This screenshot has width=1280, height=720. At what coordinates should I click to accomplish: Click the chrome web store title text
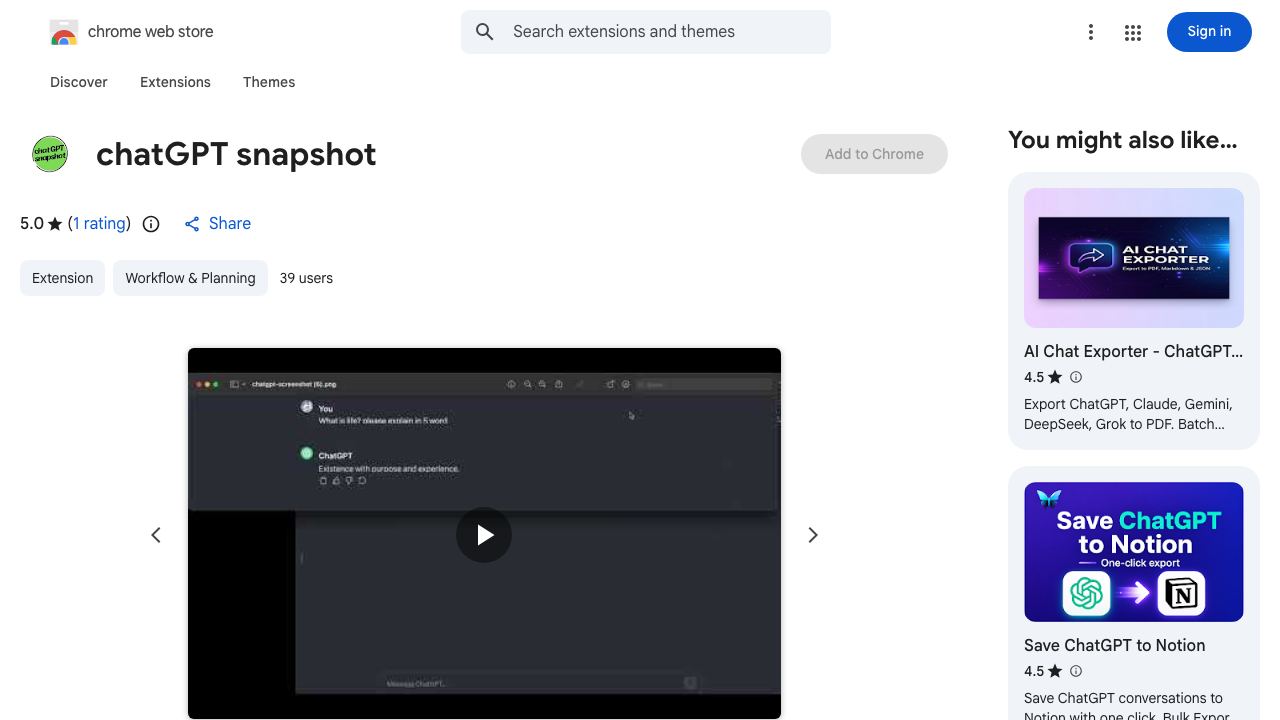(151, 32)
